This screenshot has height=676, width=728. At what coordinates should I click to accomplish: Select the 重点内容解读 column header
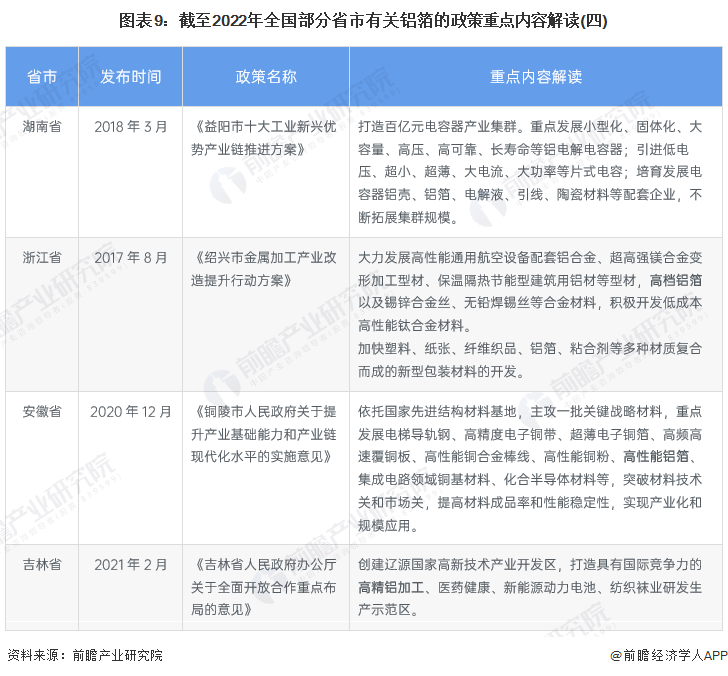coord(536,77)
